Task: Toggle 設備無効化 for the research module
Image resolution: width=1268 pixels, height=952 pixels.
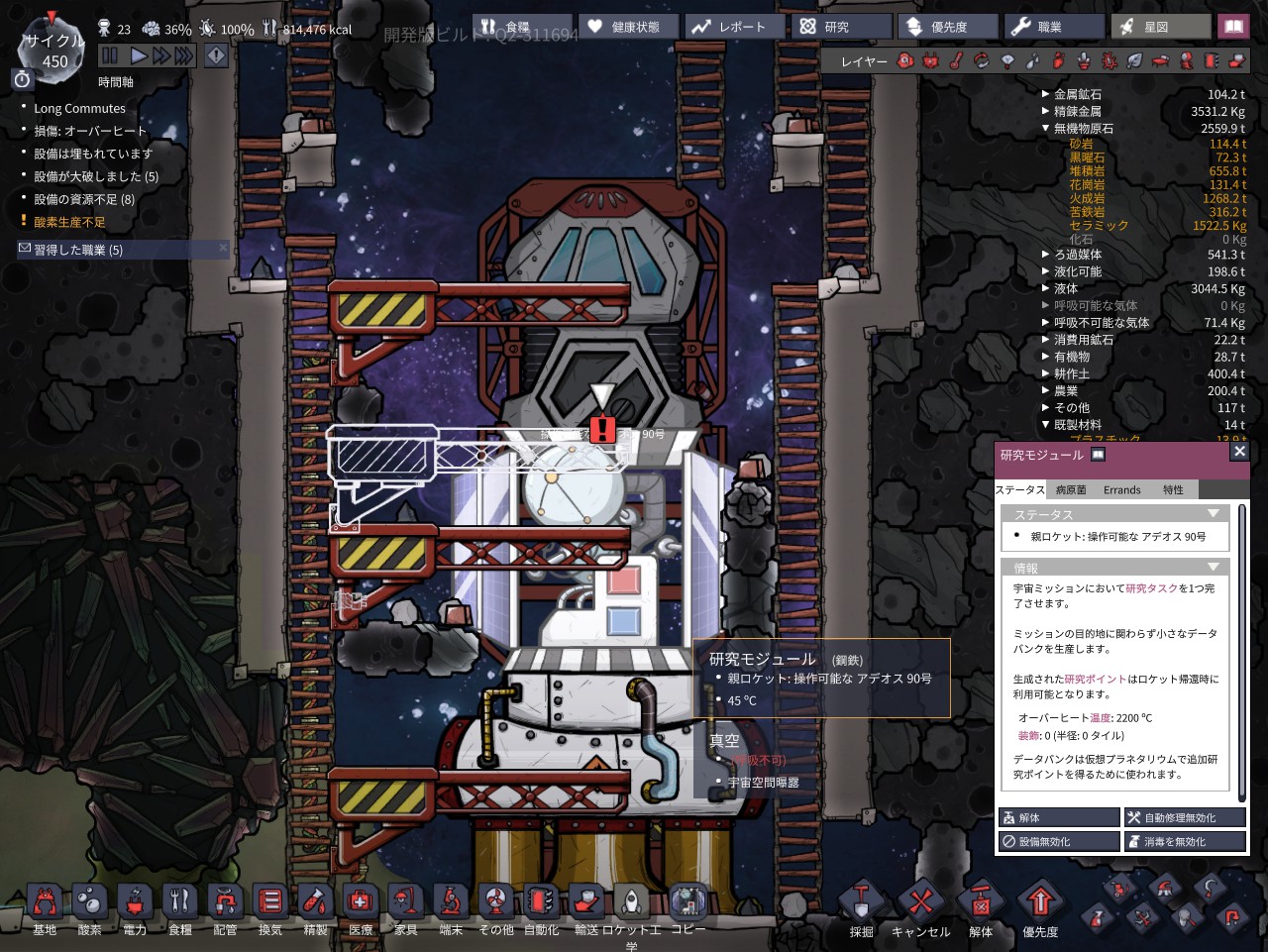Action: [1060, 841]
